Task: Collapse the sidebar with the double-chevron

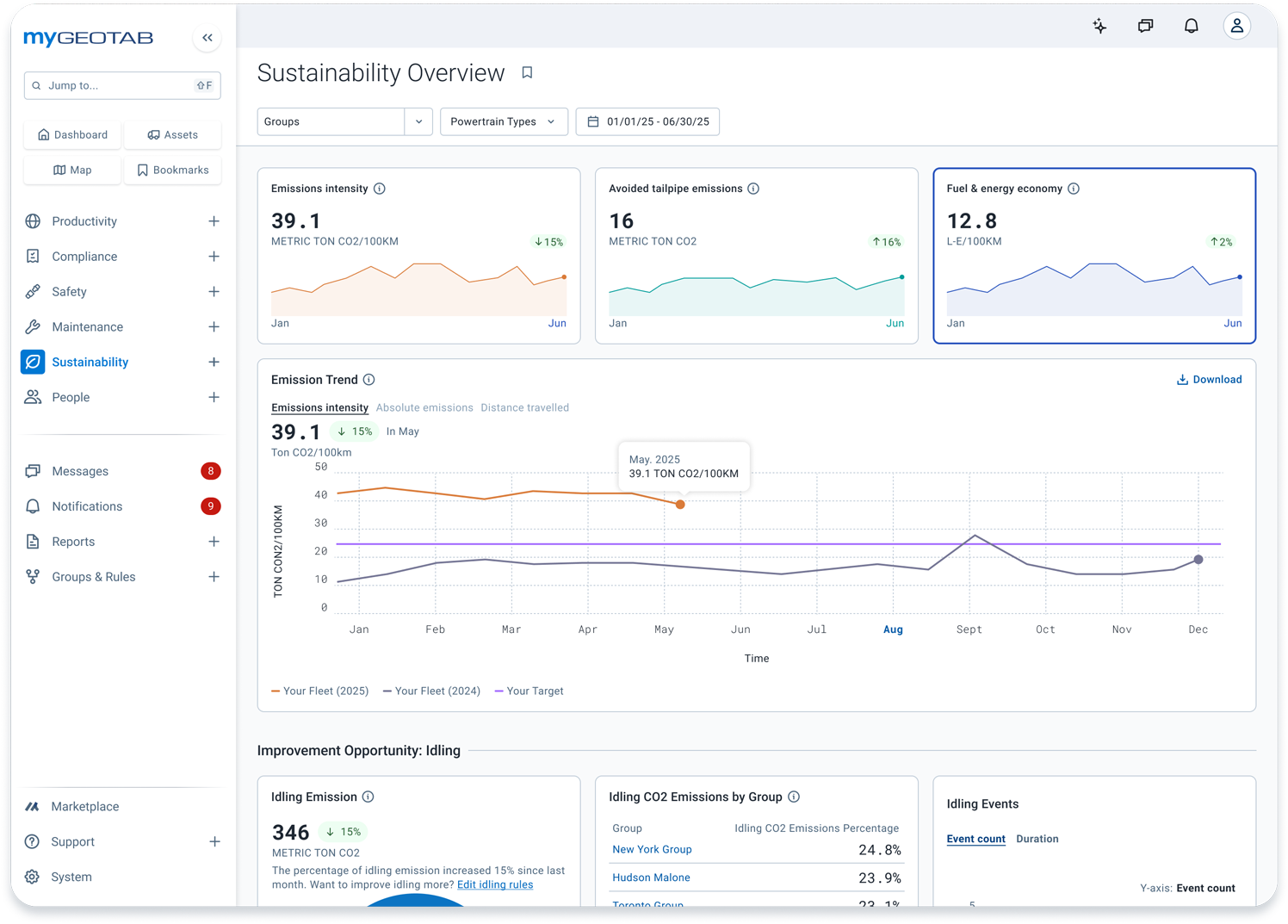Action: tap(207, 38)
